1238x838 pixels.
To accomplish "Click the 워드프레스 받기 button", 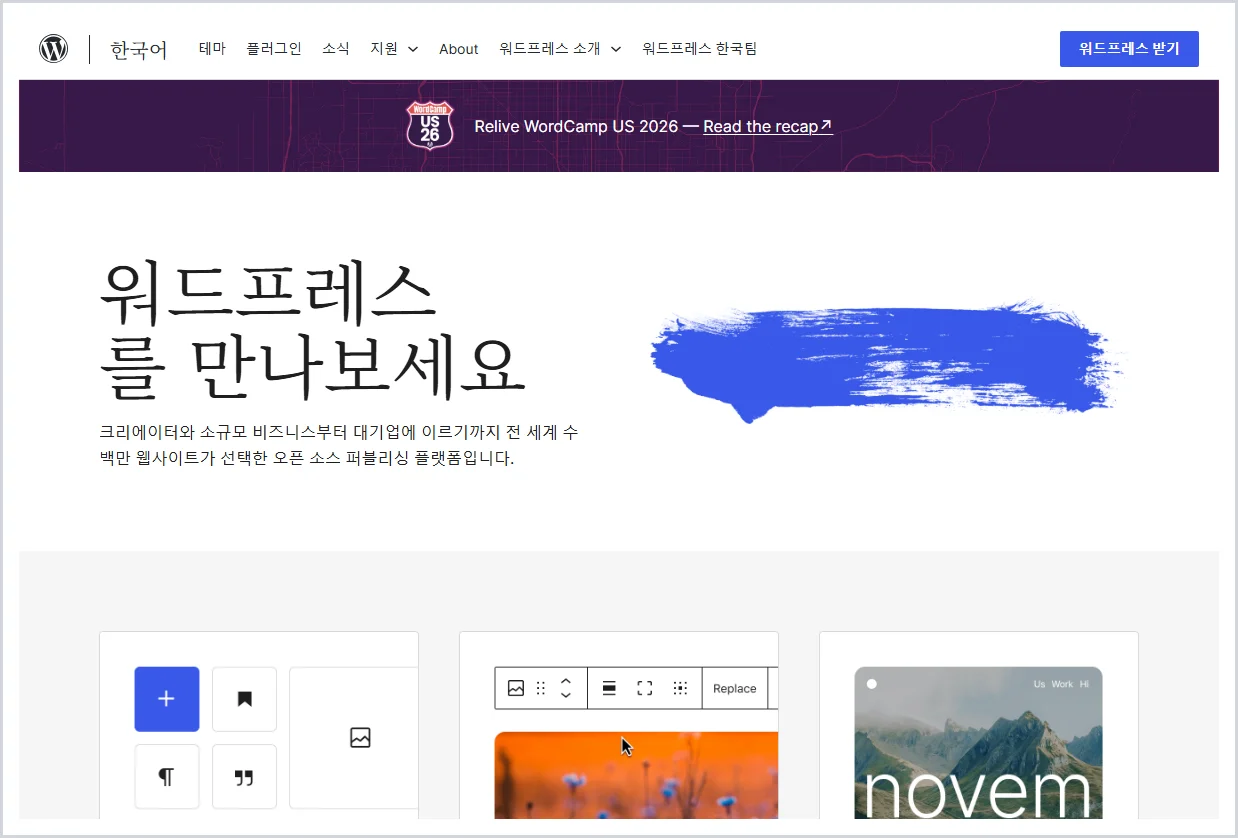I will point(1129,49).
